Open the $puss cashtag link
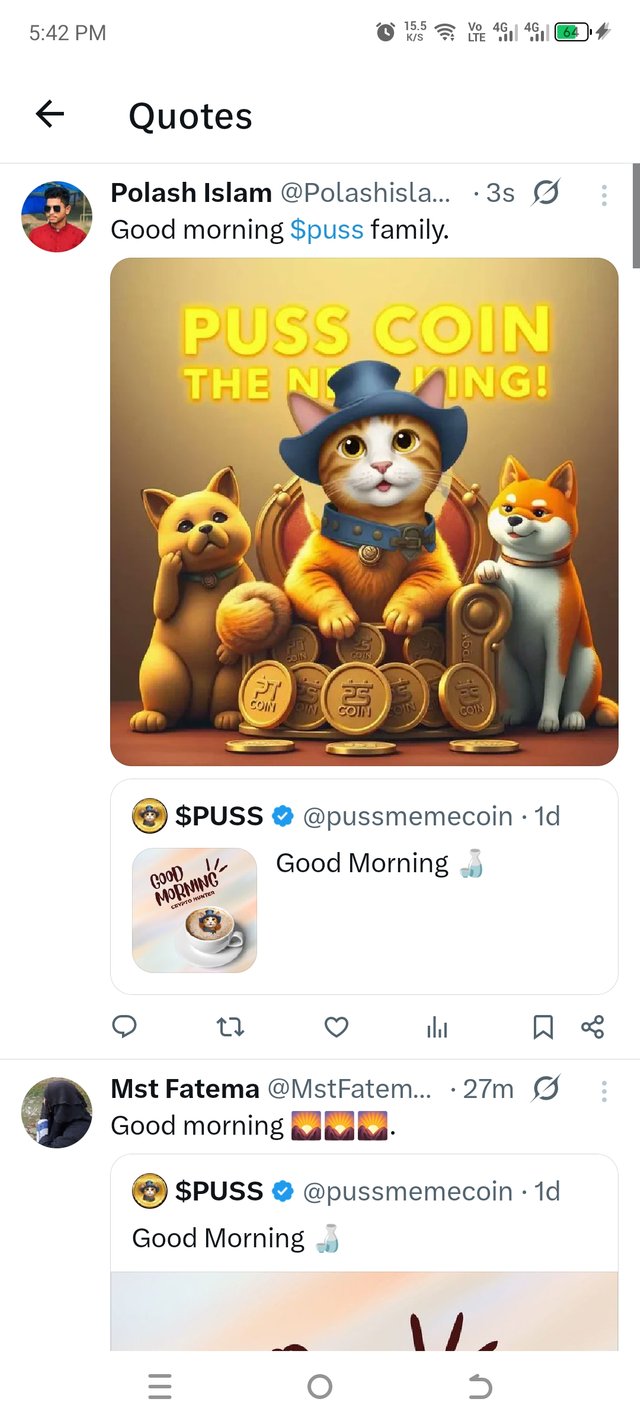The height and width of the screenshot is (1422, 640). (x=326, y=230)
